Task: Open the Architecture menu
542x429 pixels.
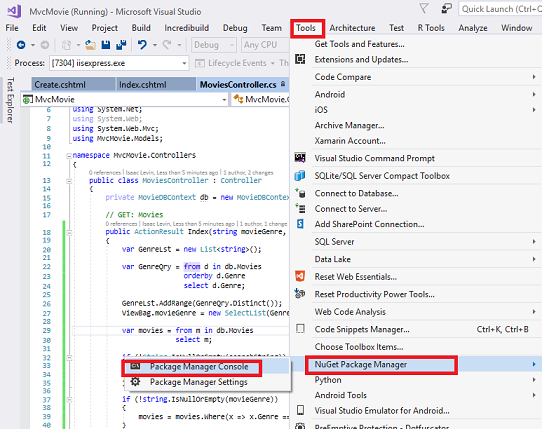Action: tap(352, 28)
